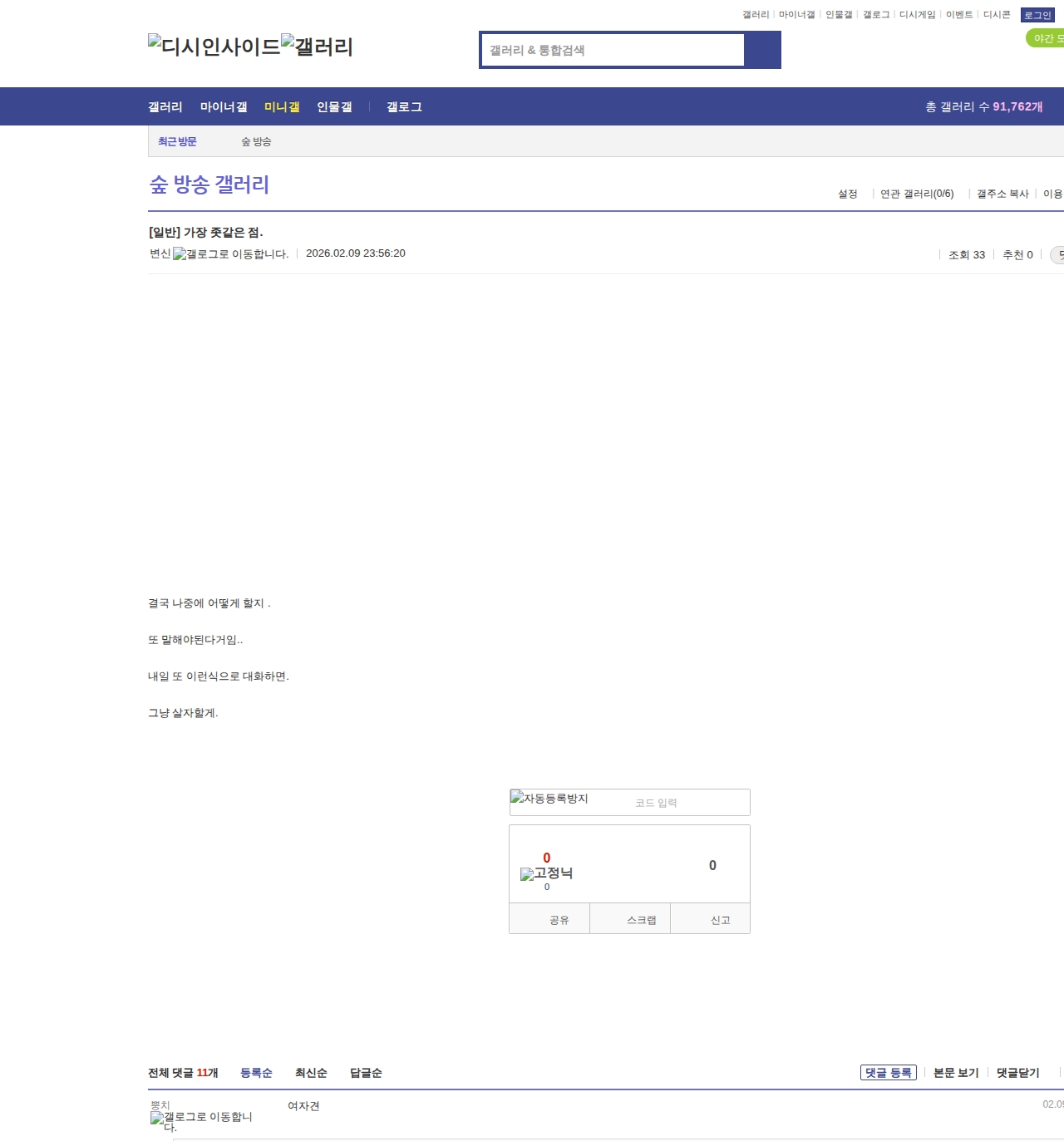Click the 코드 입력 captcha field
Screen dimensions: 1064x1141
click(x=689, y=803)
